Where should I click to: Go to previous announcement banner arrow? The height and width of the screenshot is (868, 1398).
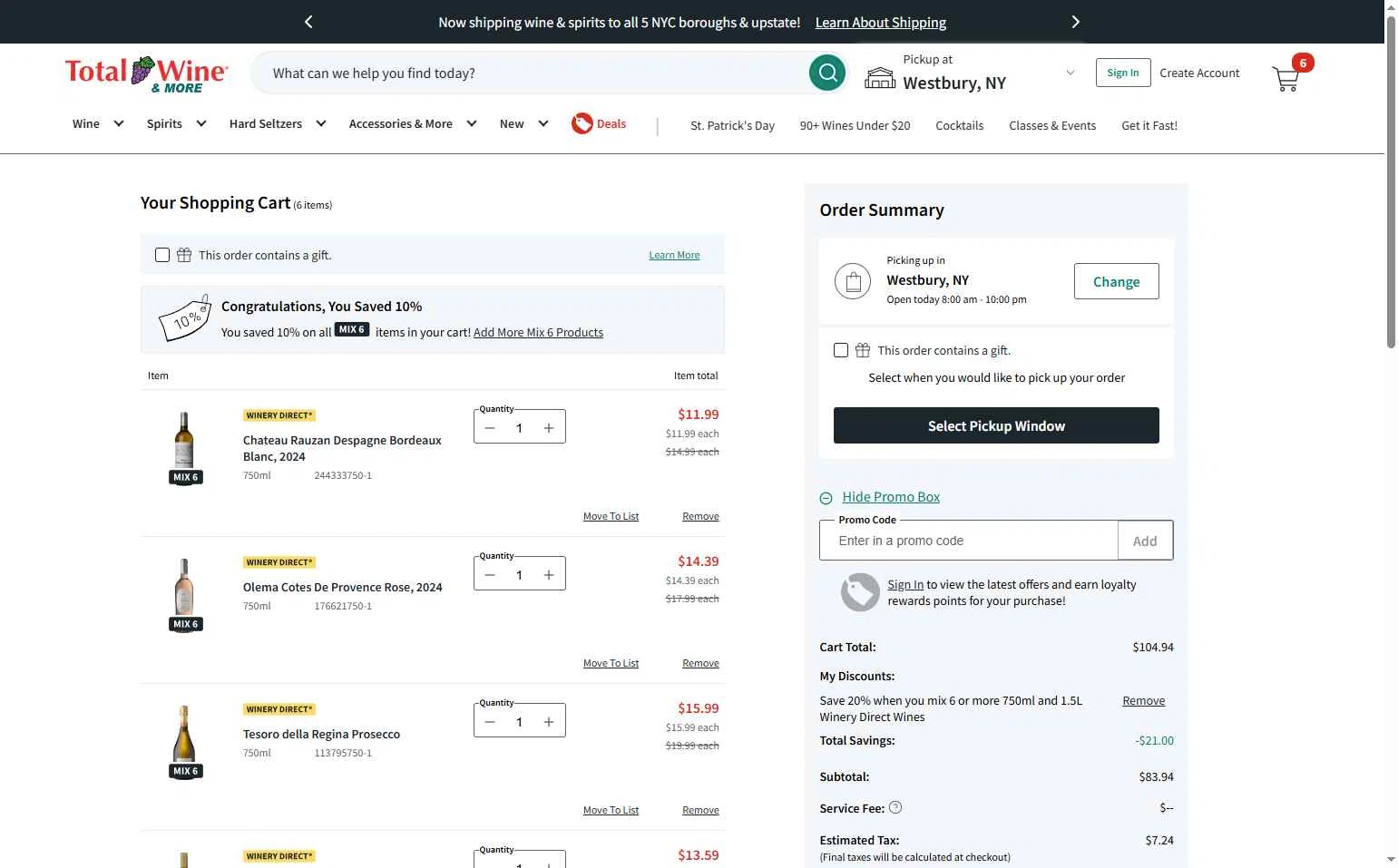(x=308, y=22)
